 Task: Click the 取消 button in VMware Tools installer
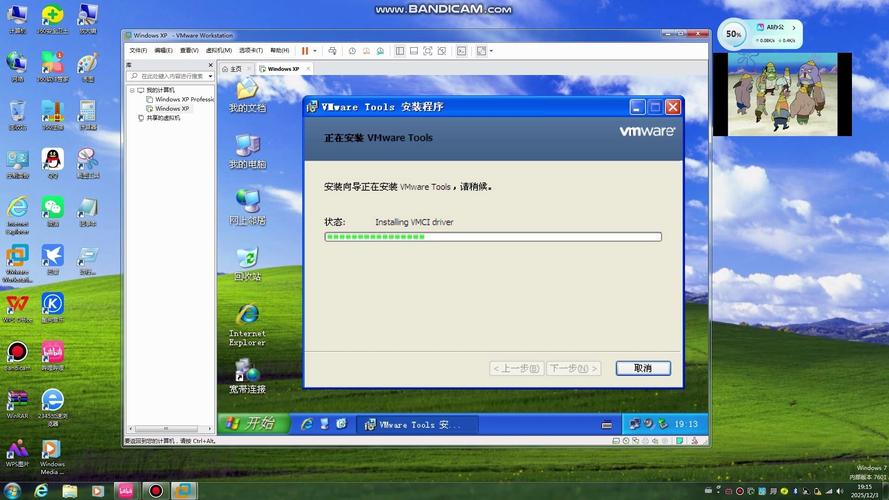(x=643, y=368)
